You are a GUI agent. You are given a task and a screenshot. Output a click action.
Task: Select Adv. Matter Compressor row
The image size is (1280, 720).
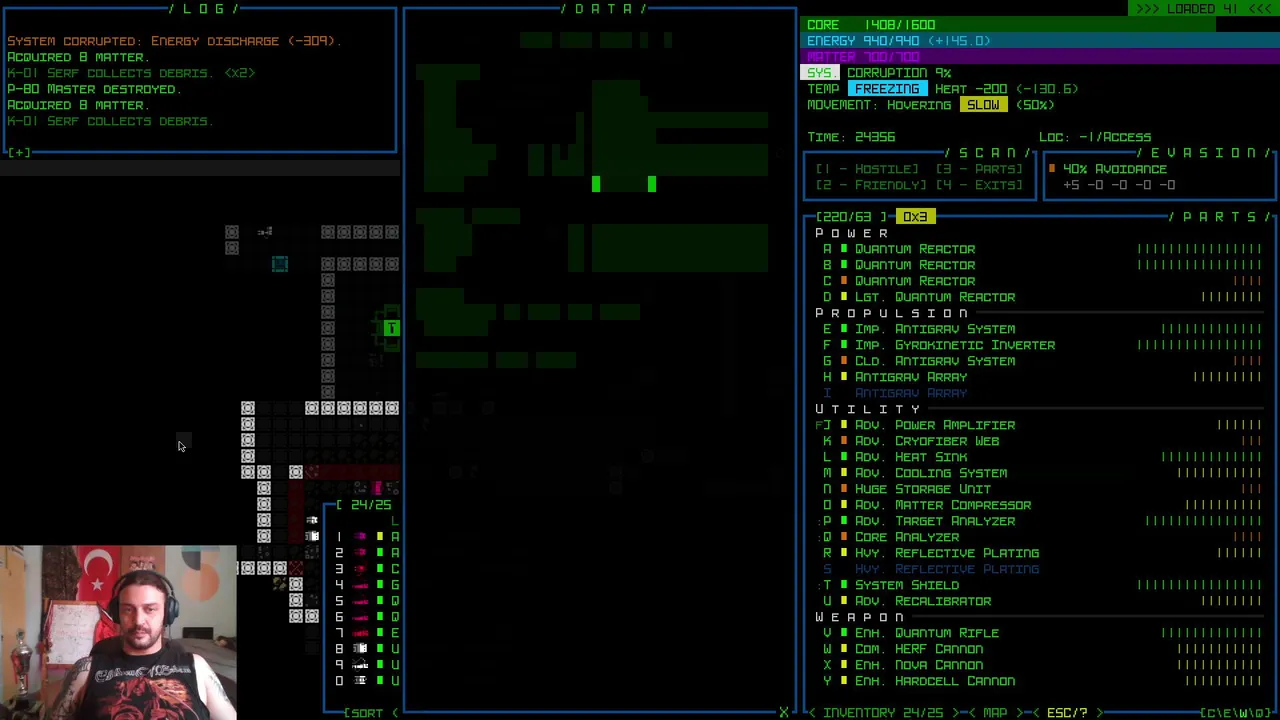1040,505
